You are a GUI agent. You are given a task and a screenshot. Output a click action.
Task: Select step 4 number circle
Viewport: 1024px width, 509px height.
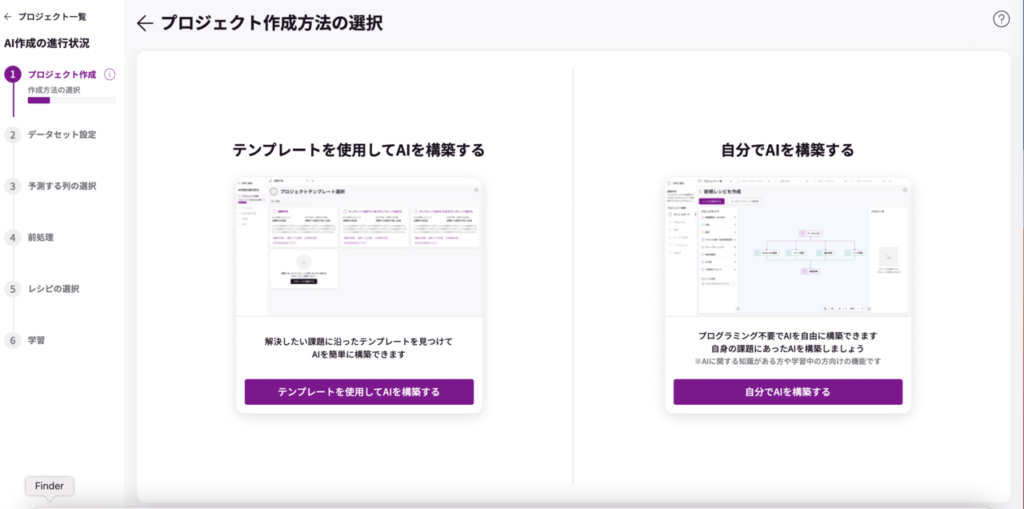click(12, 238)
